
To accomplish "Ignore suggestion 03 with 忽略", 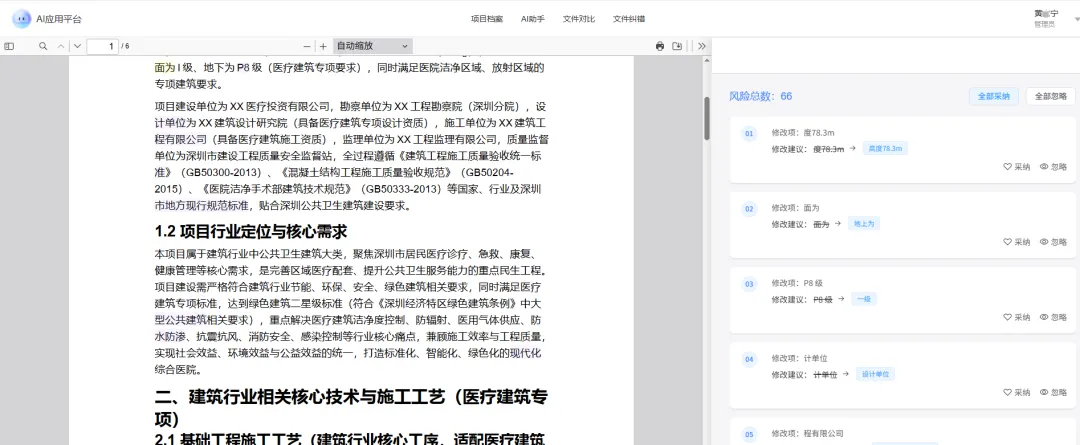I will coord(1053,317).
